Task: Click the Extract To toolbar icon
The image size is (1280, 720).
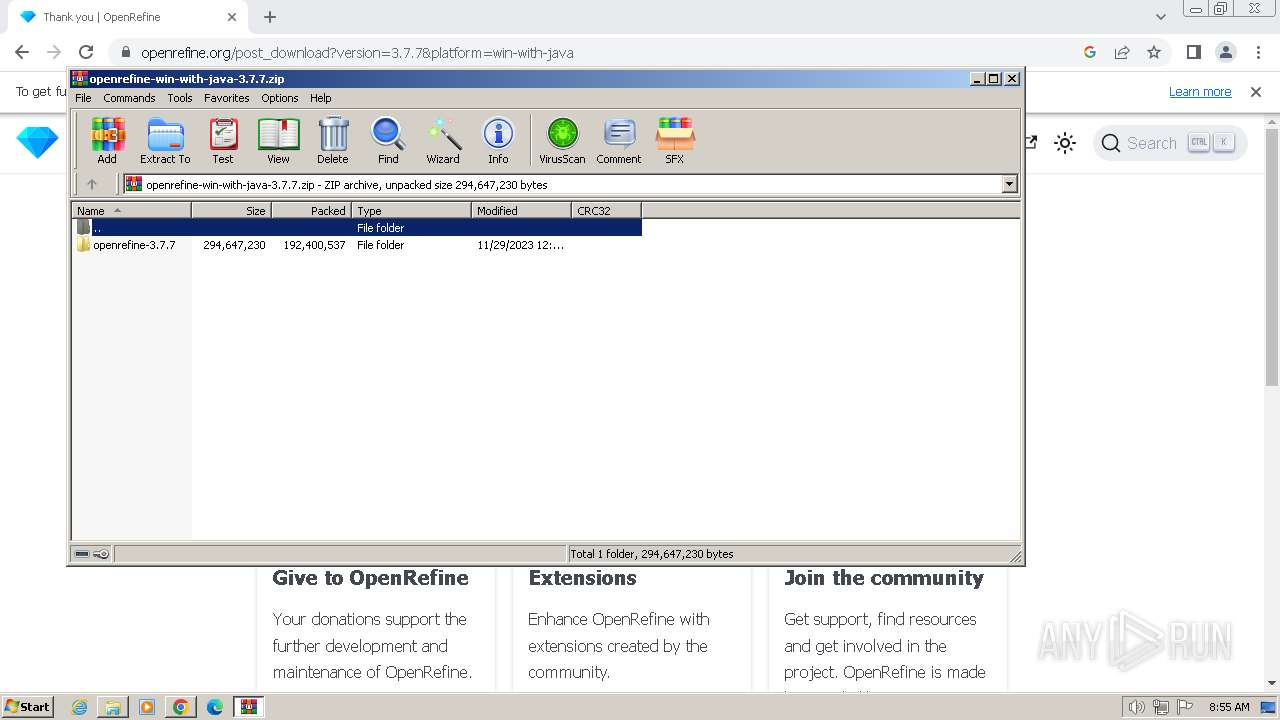Action: click(x=165, y=140)
